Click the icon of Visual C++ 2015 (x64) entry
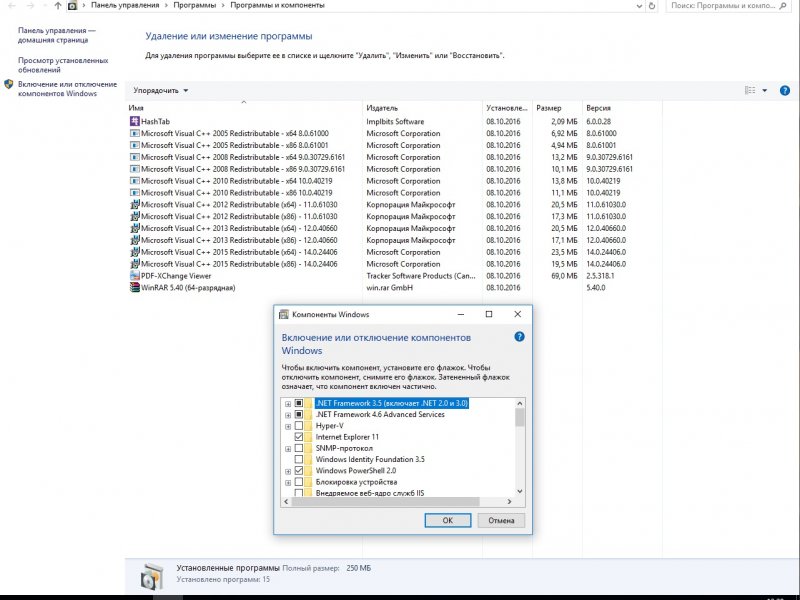The width and height of the screenshot is (800, 600). coord(135,252)
